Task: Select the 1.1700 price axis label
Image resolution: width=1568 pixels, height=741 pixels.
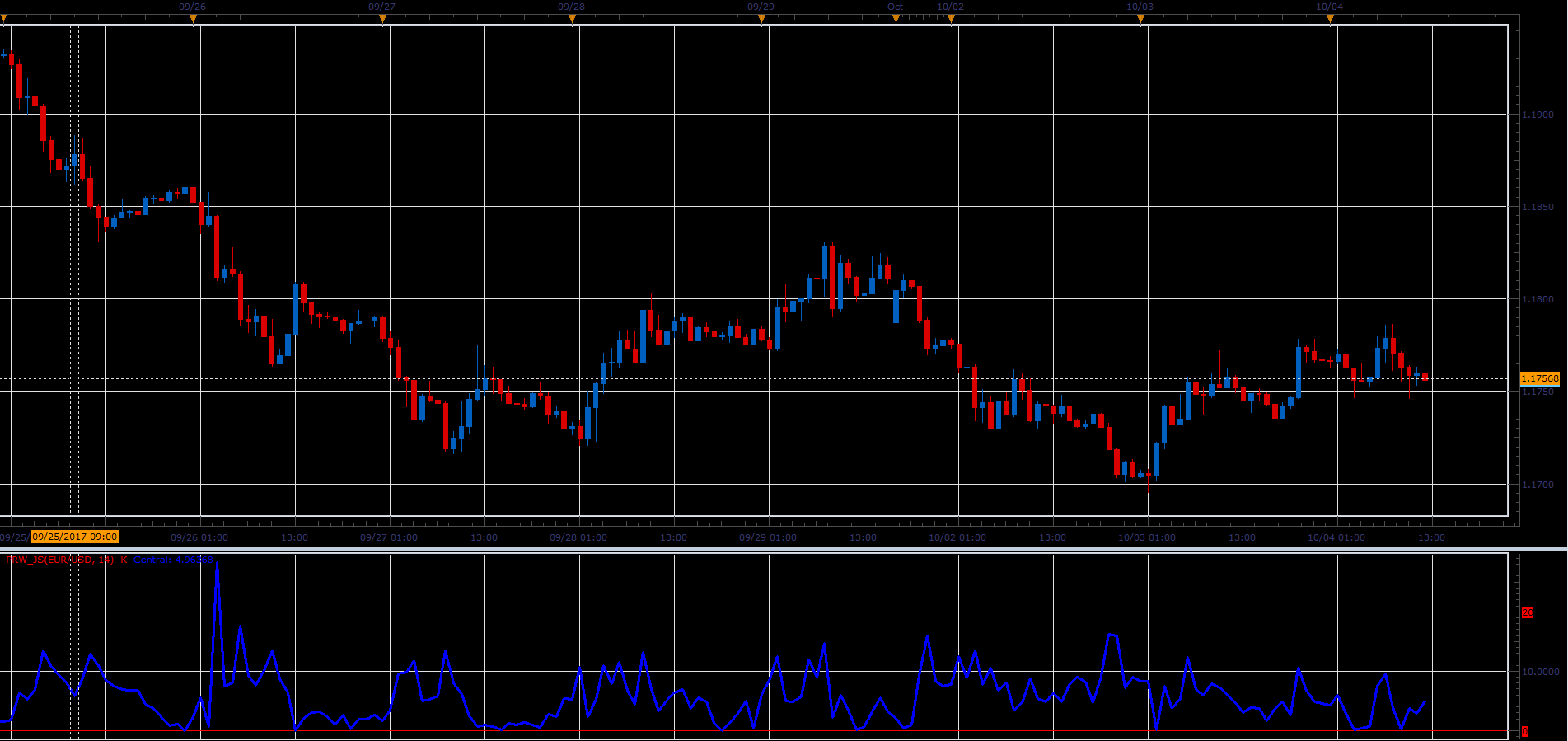Action: 1538,485
